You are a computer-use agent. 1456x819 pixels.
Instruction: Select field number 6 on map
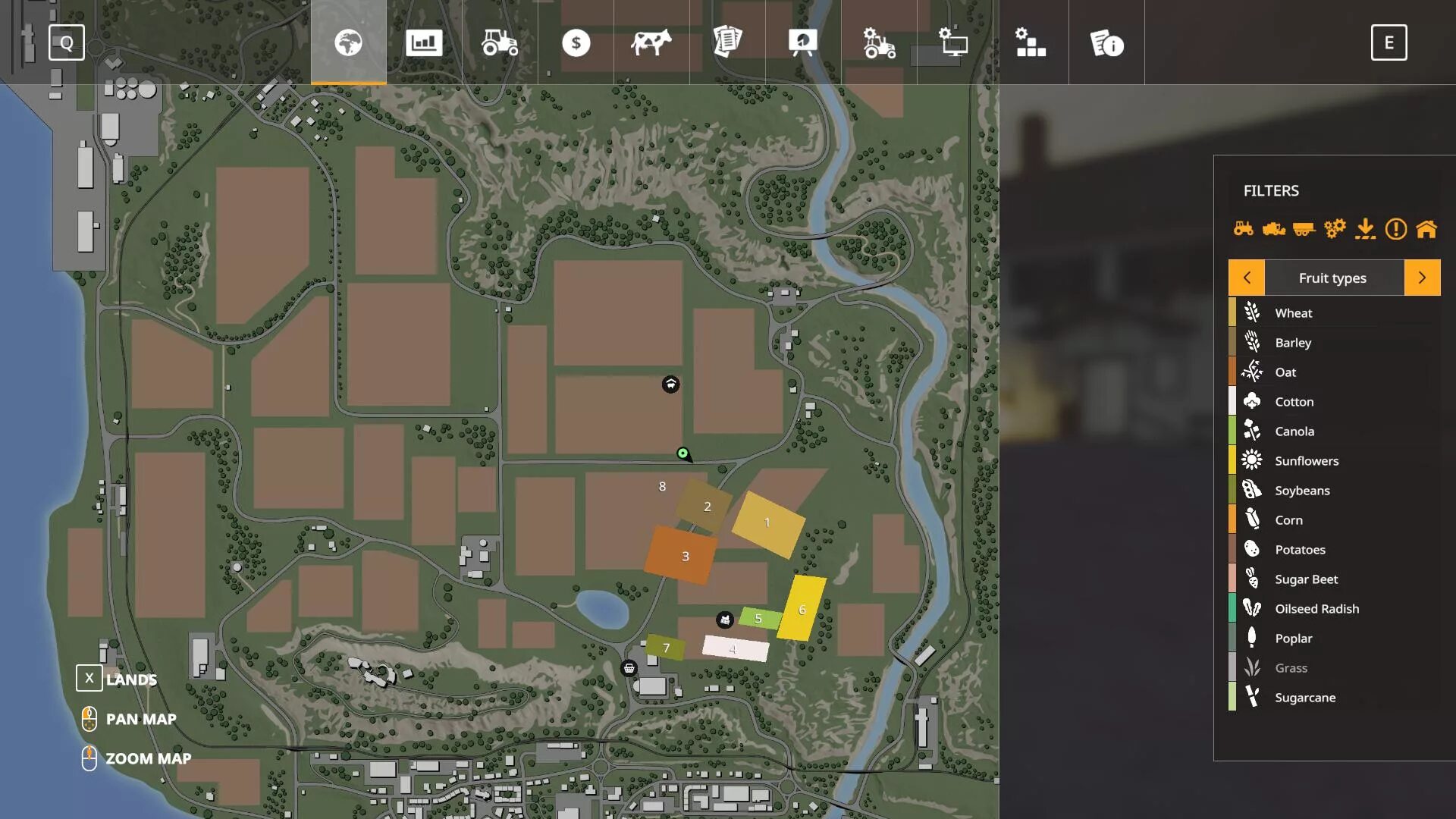pyautogui.click(x=801, y=608)
